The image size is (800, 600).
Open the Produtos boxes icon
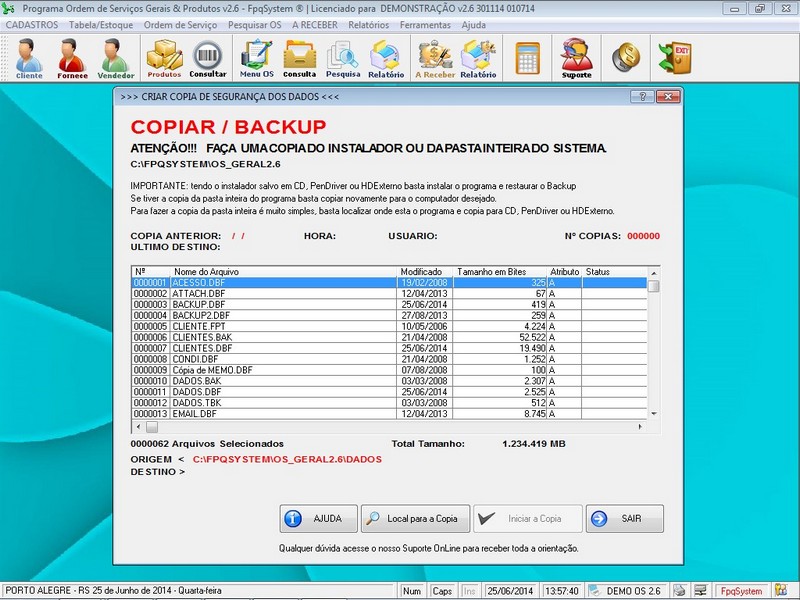click(164, 58)
